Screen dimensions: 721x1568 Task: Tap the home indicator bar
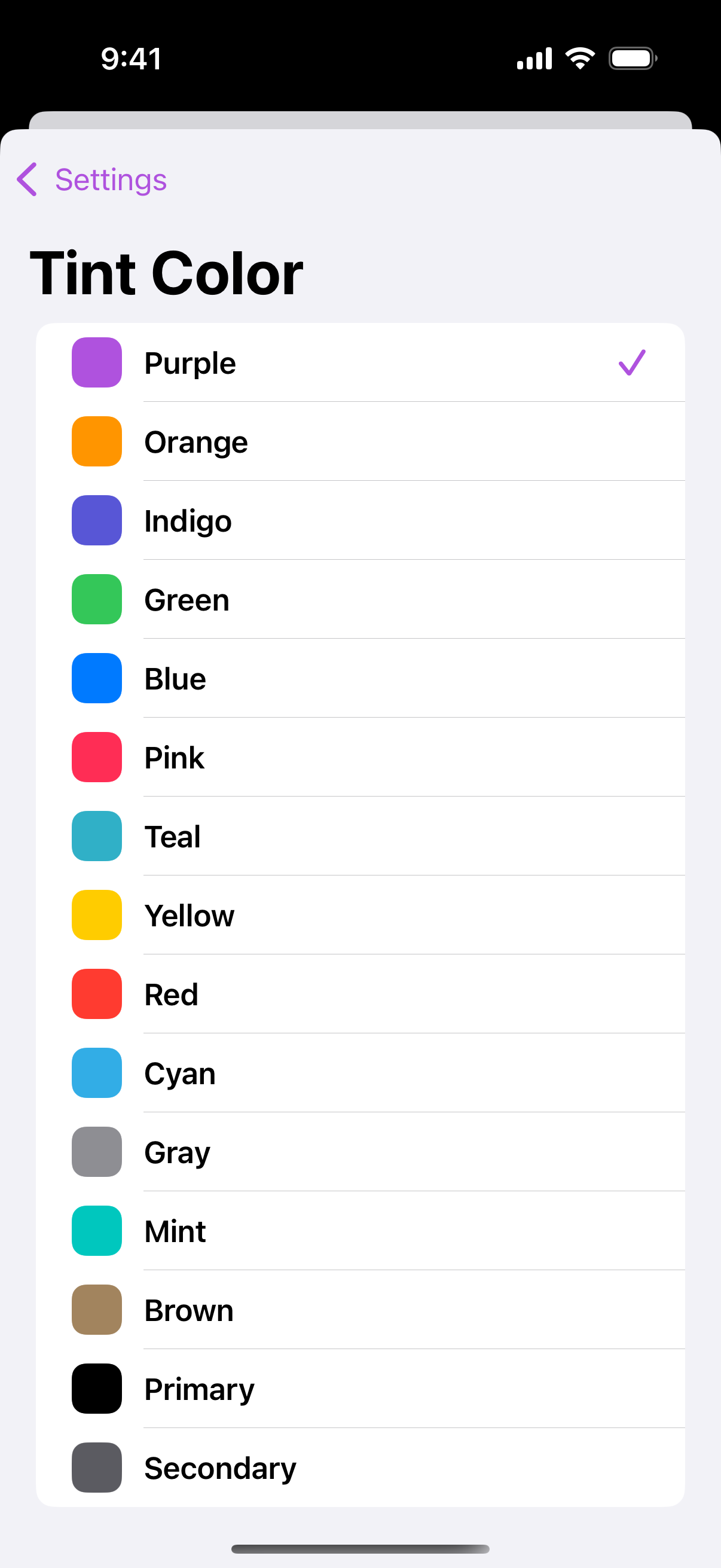pyautogui.click(x=360, y=1549)
